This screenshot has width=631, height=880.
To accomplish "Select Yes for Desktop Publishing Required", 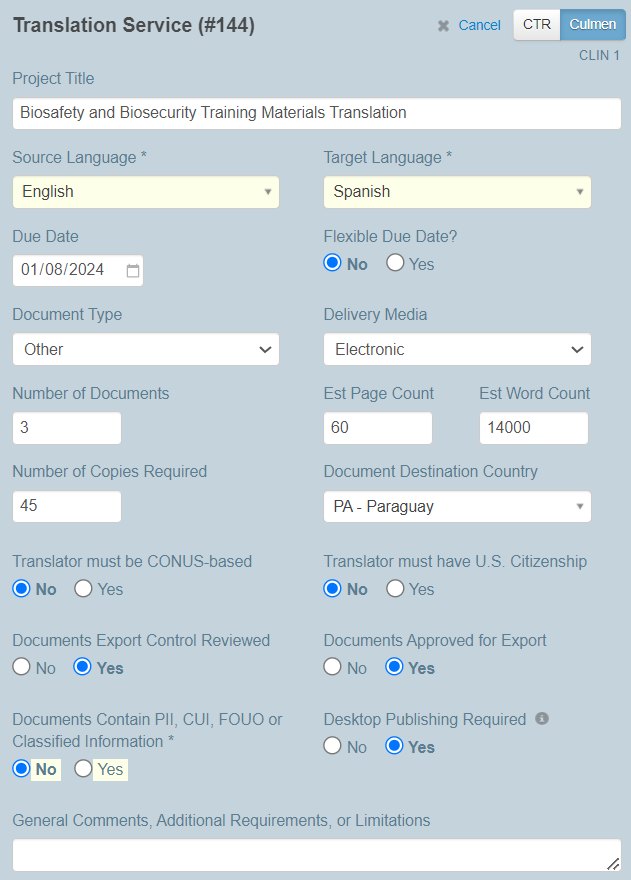I will [394, 746].
